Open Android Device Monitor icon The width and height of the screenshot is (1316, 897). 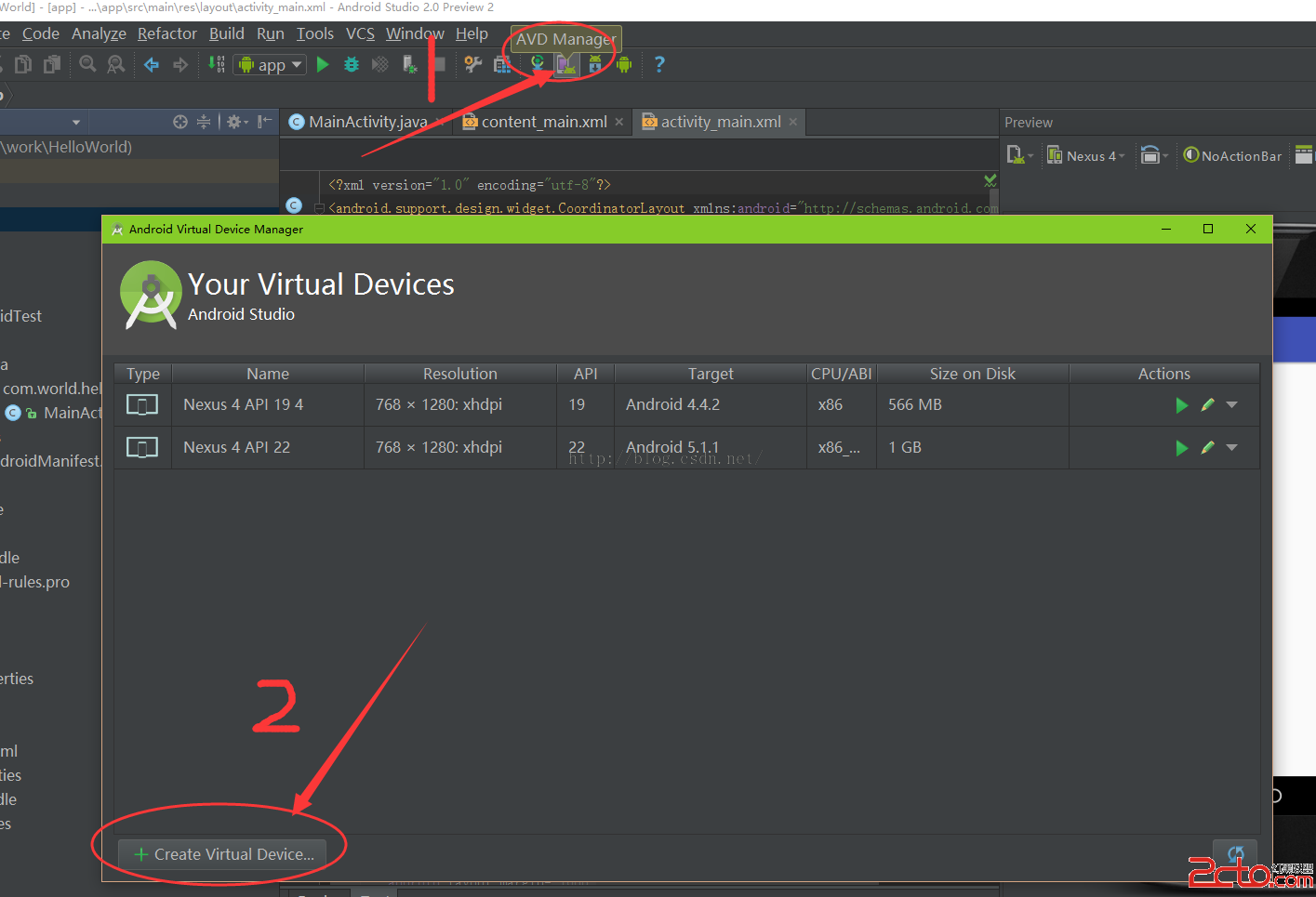(x=624, y=64)
